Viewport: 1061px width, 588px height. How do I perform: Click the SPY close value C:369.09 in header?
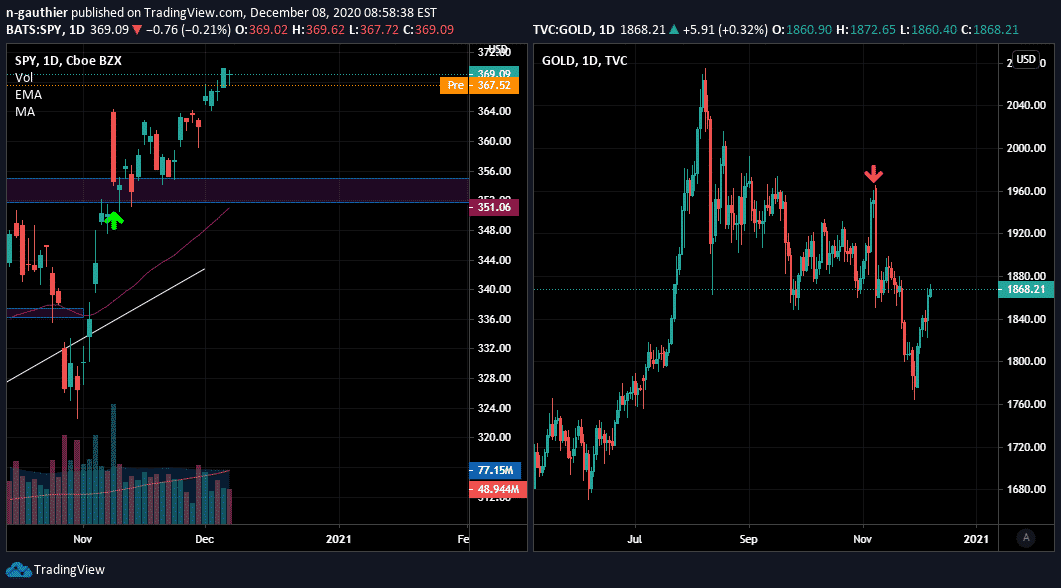(428, 30)
